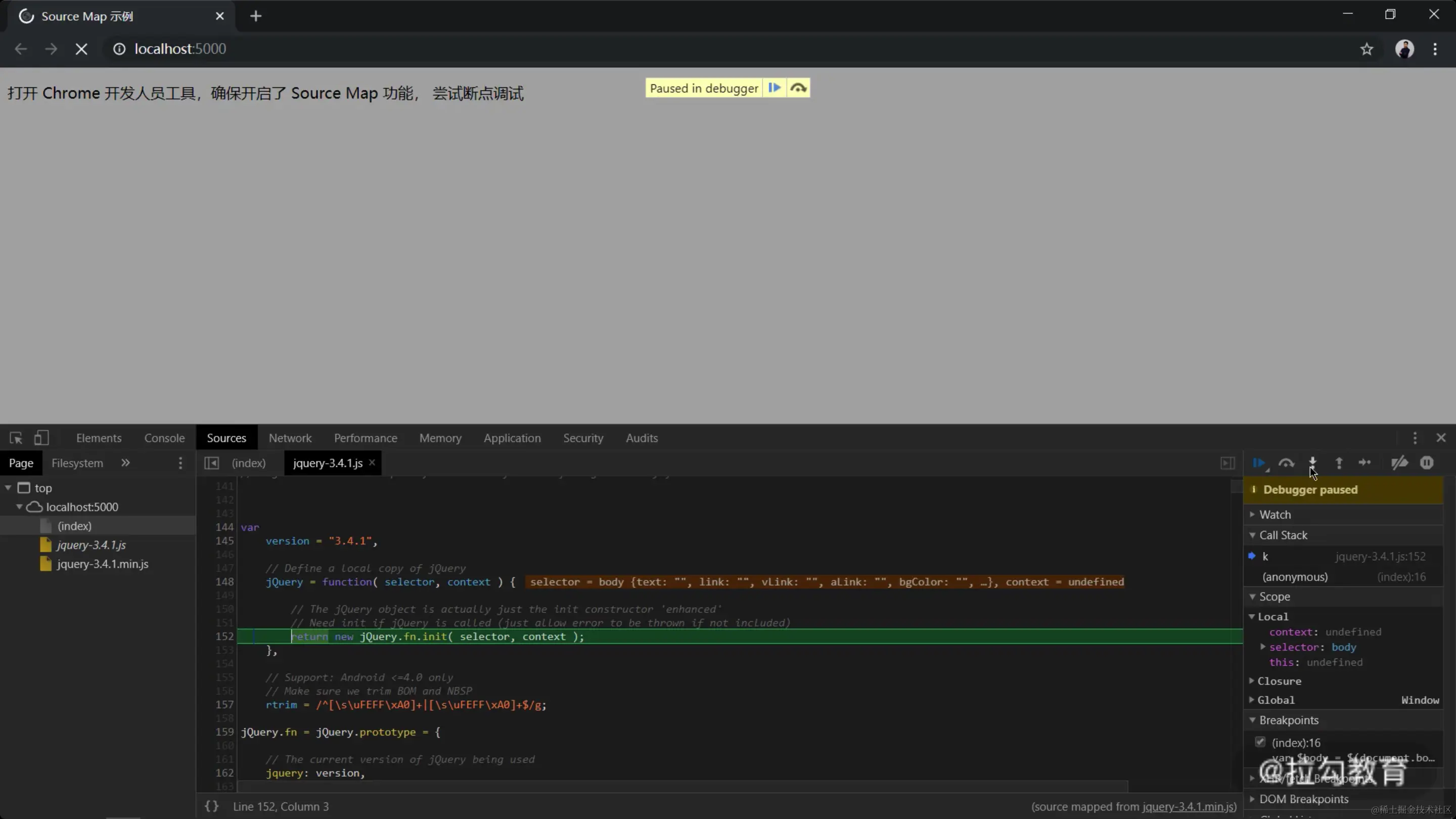Screen dimensions: 1456x819
Task: Pretty print with the curly braces icon
Action: (x=211, y=806)
